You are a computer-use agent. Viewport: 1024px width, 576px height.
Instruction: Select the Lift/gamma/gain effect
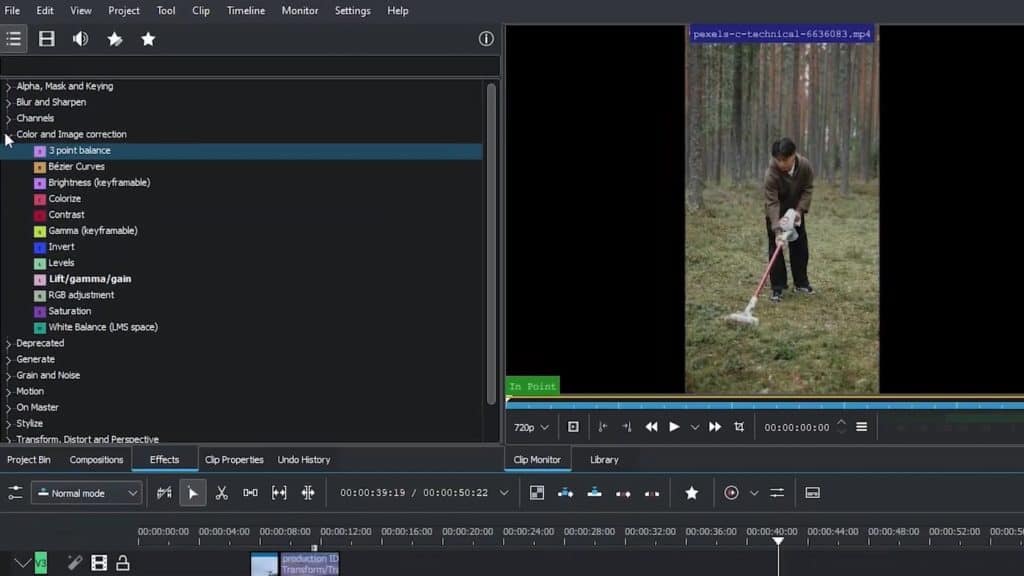tap(88, 278)
